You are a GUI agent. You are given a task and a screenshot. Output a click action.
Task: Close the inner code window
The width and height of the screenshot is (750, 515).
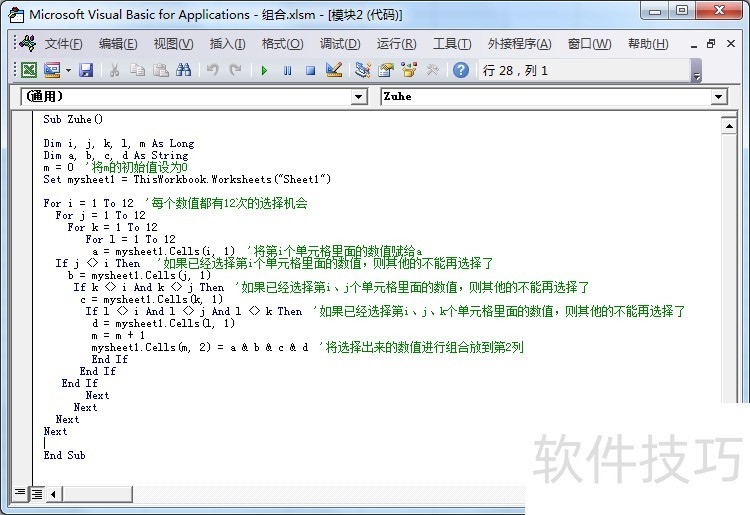731,44
